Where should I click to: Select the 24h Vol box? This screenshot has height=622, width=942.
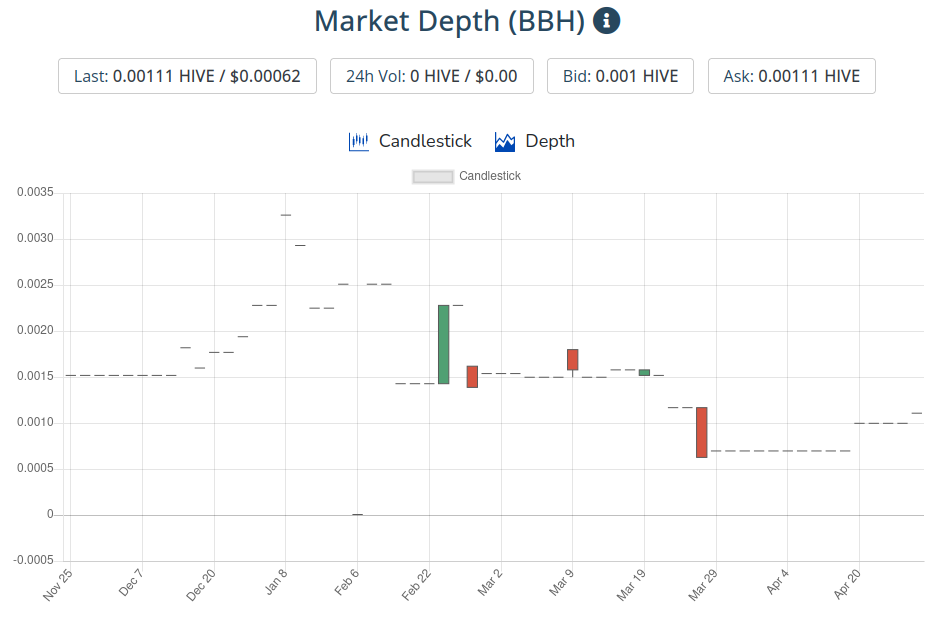point(432,76)
